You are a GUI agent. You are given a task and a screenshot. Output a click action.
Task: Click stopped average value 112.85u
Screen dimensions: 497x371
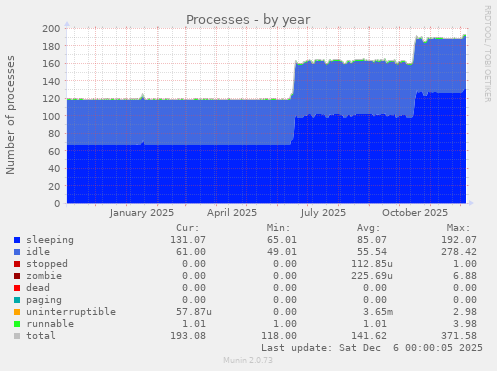[372, 264]
